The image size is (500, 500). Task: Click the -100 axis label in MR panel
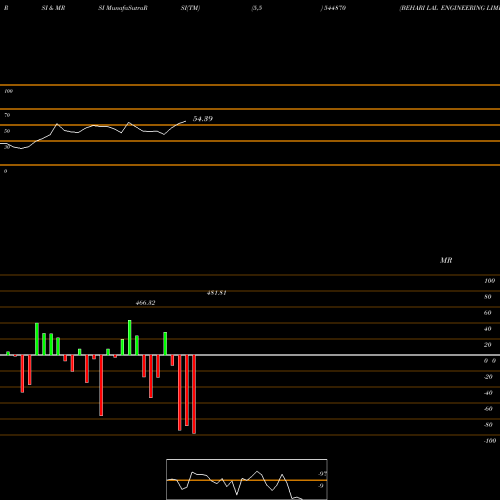point(490,441)
